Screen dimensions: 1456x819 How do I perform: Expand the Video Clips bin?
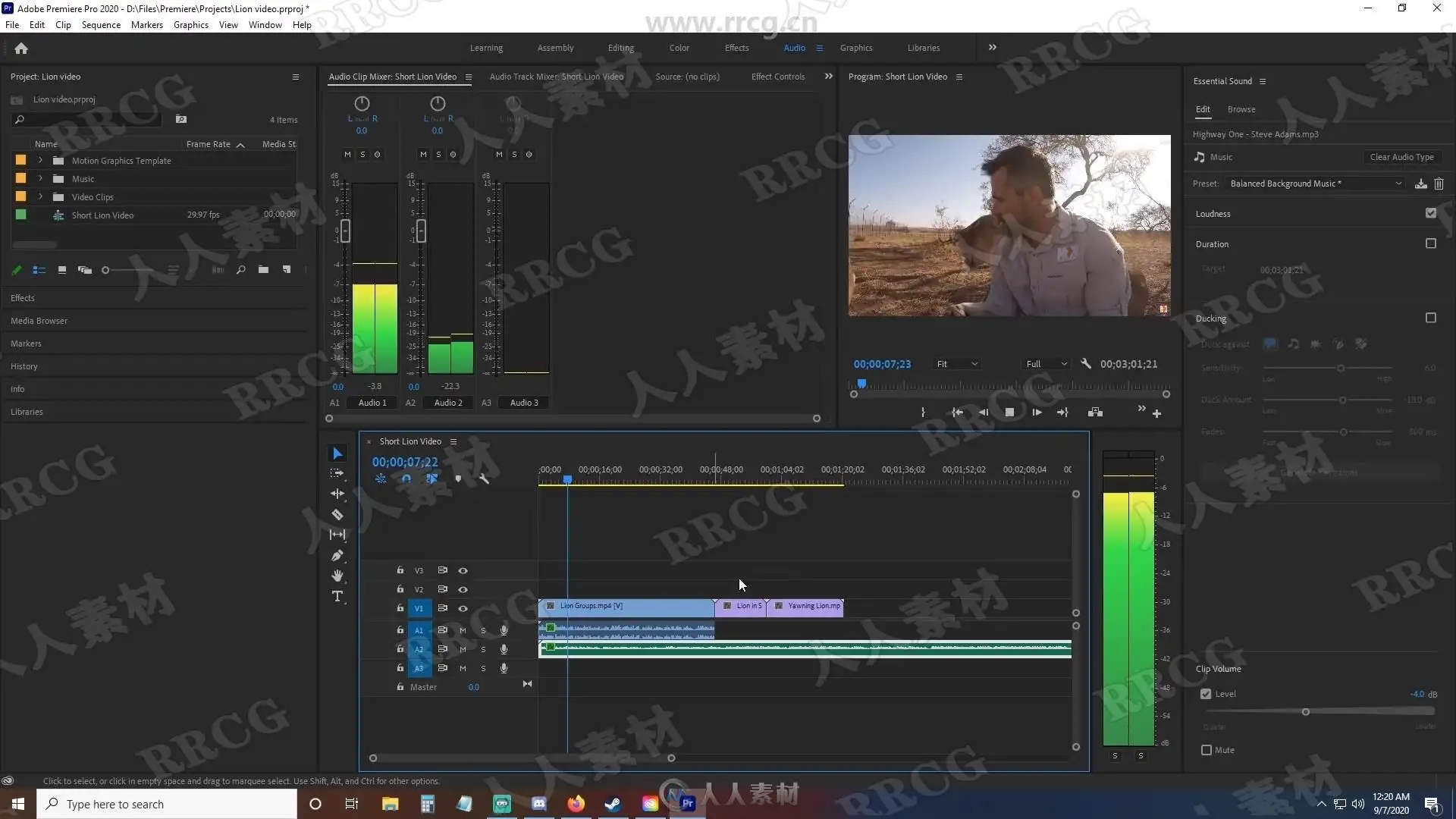click(x=41, y=197)
